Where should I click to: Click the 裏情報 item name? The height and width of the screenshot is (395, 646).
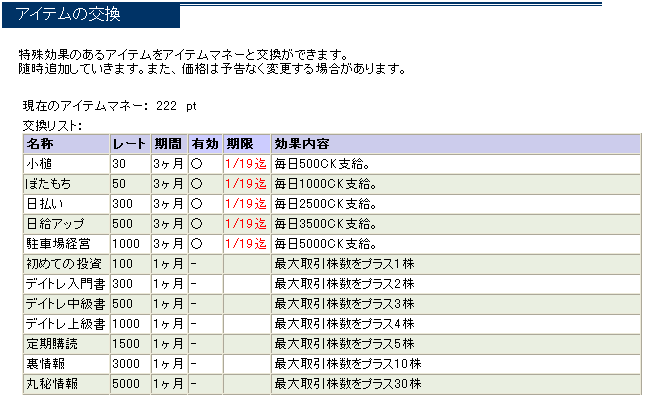46,364
